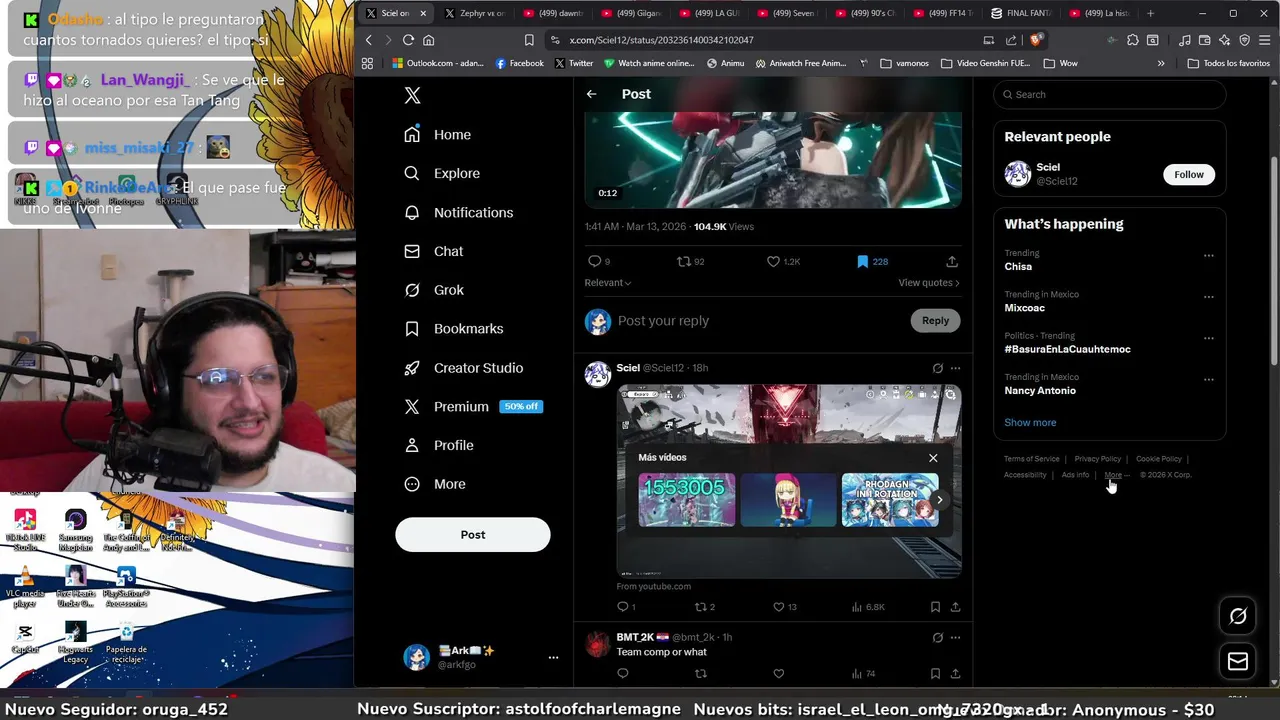
Task: Open floating Grok button
Action: [x=1238, y=617]
